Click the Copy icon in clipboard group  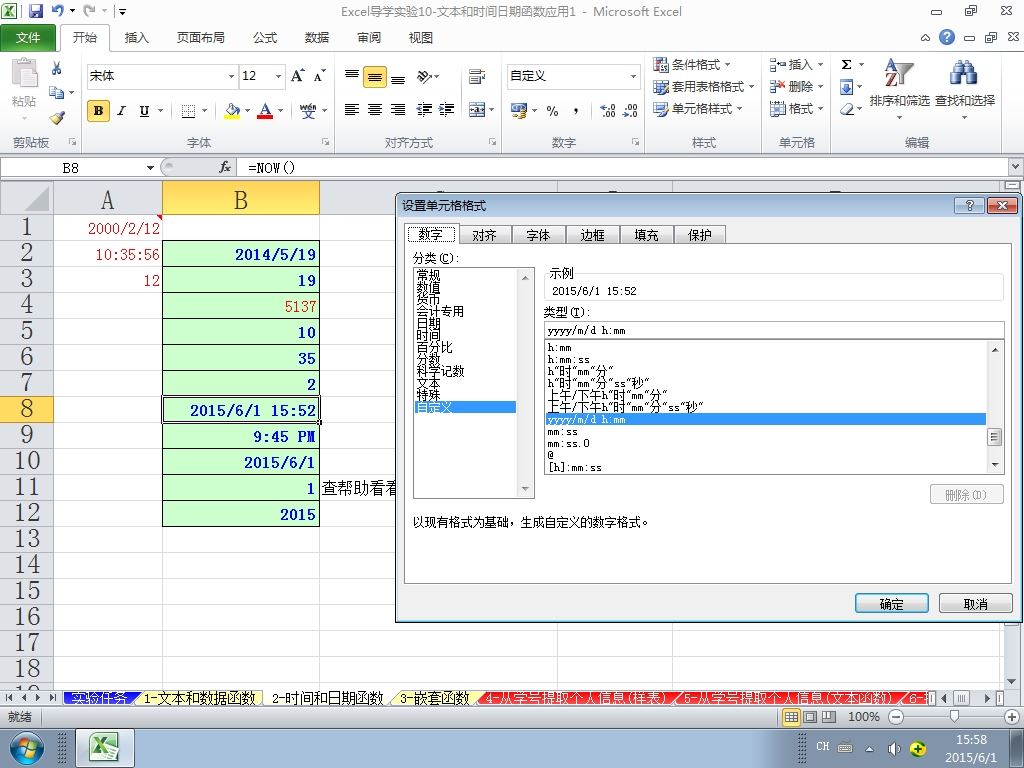click(x=57, y=92)
